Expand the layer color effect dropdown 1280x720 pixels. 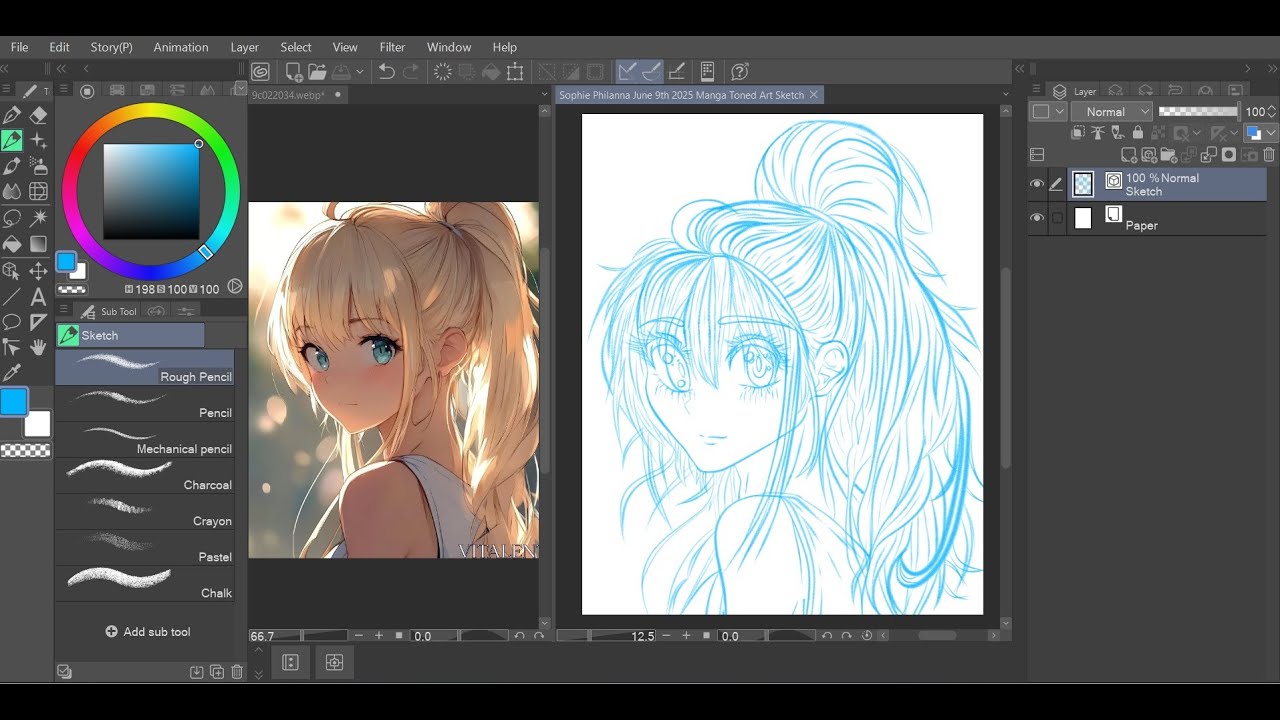point(1272,133)
